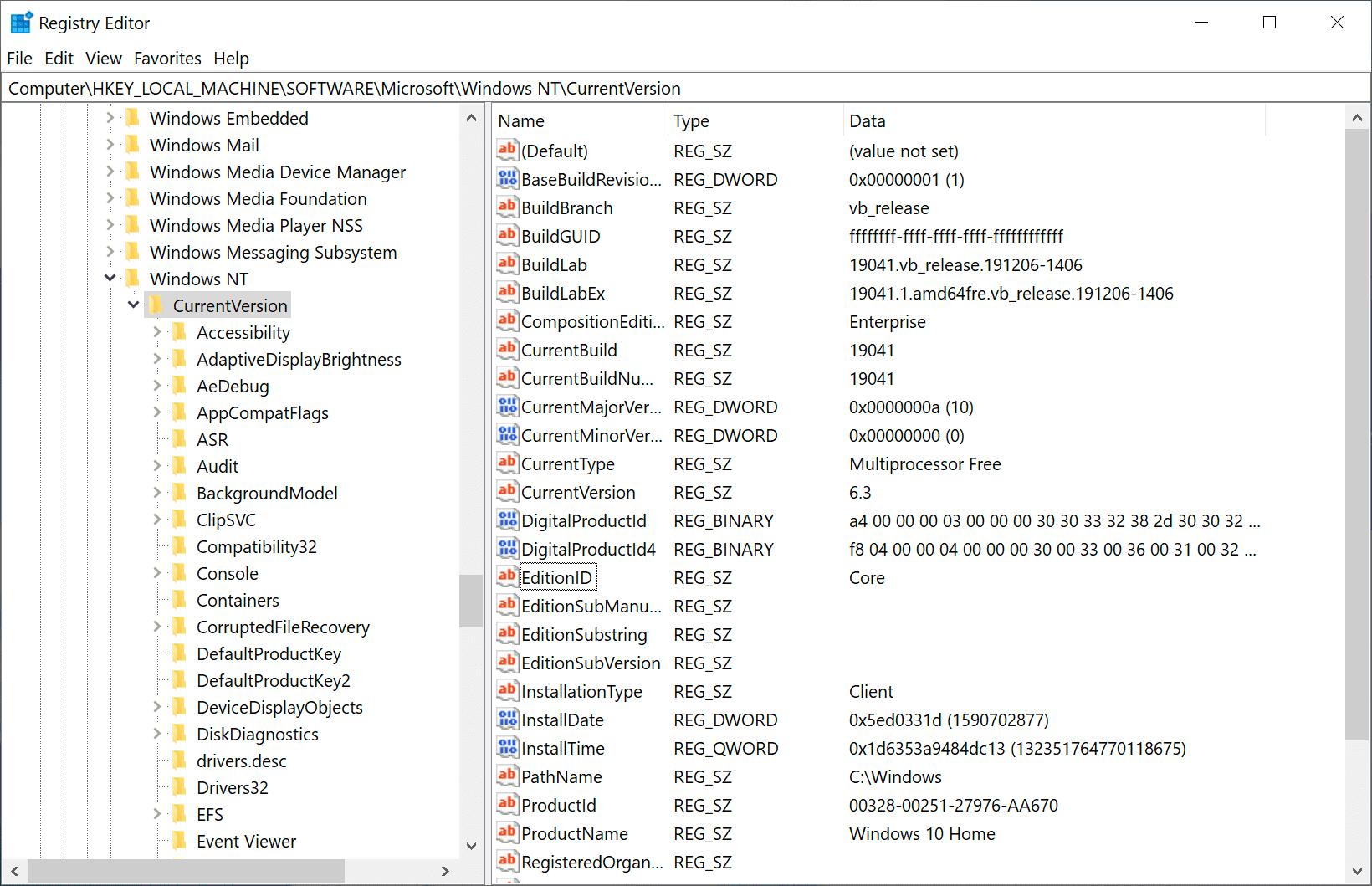Click the values pane scroll down arrow
The image size is (1372, 886).
coord(1357,871)
